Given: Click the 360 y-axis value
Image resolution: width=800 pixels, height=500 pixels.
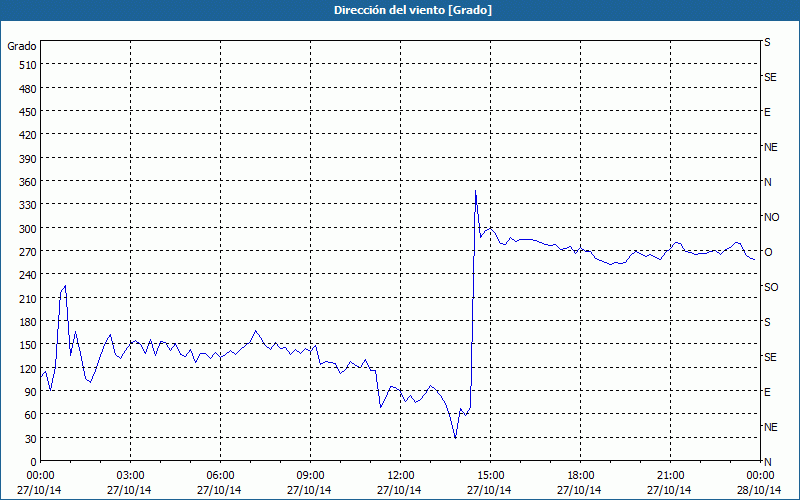Looking at the screenshot, I should [x=28, y=182].
